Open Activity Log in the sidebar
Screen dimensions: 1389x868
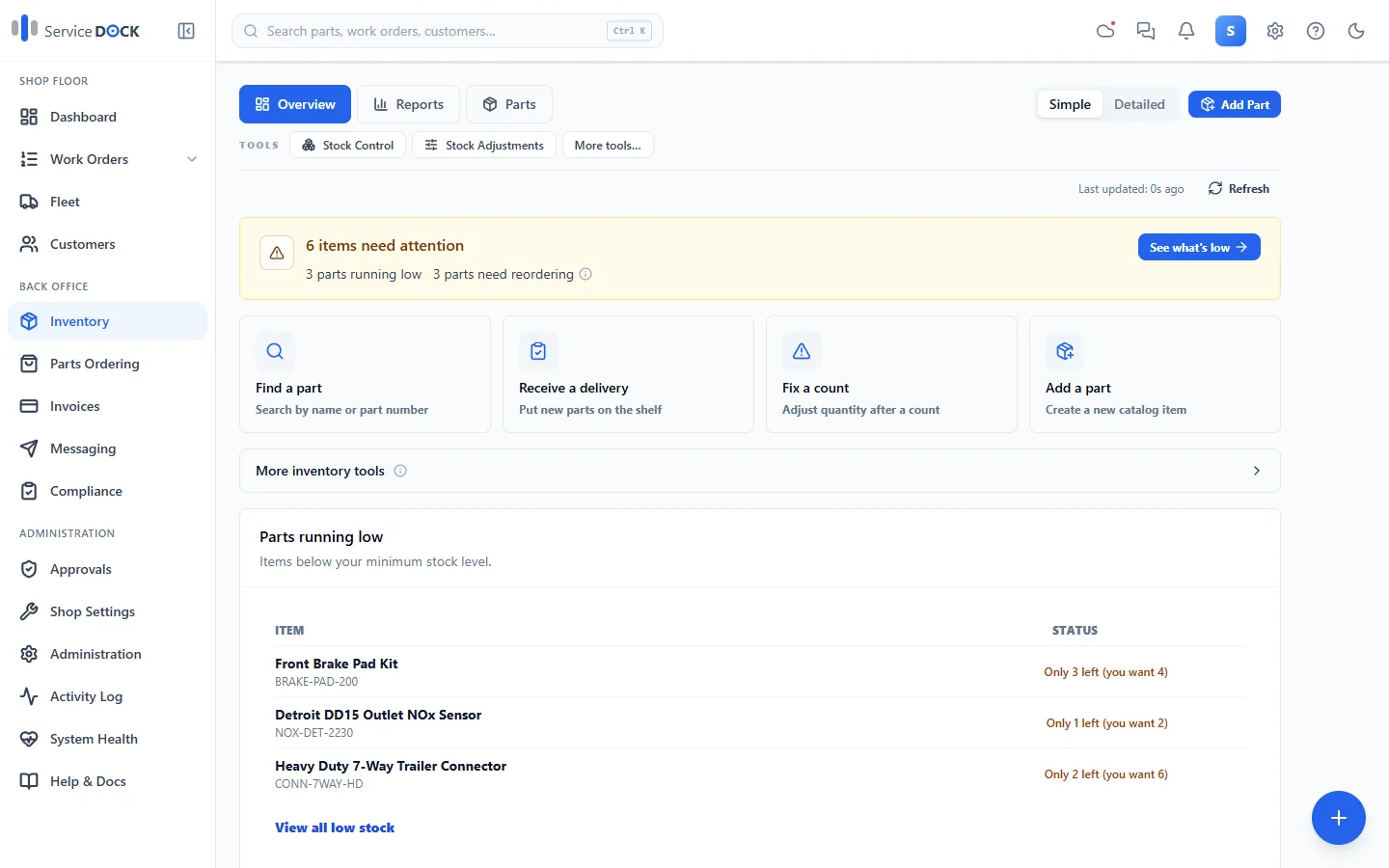tap(107, 696)
